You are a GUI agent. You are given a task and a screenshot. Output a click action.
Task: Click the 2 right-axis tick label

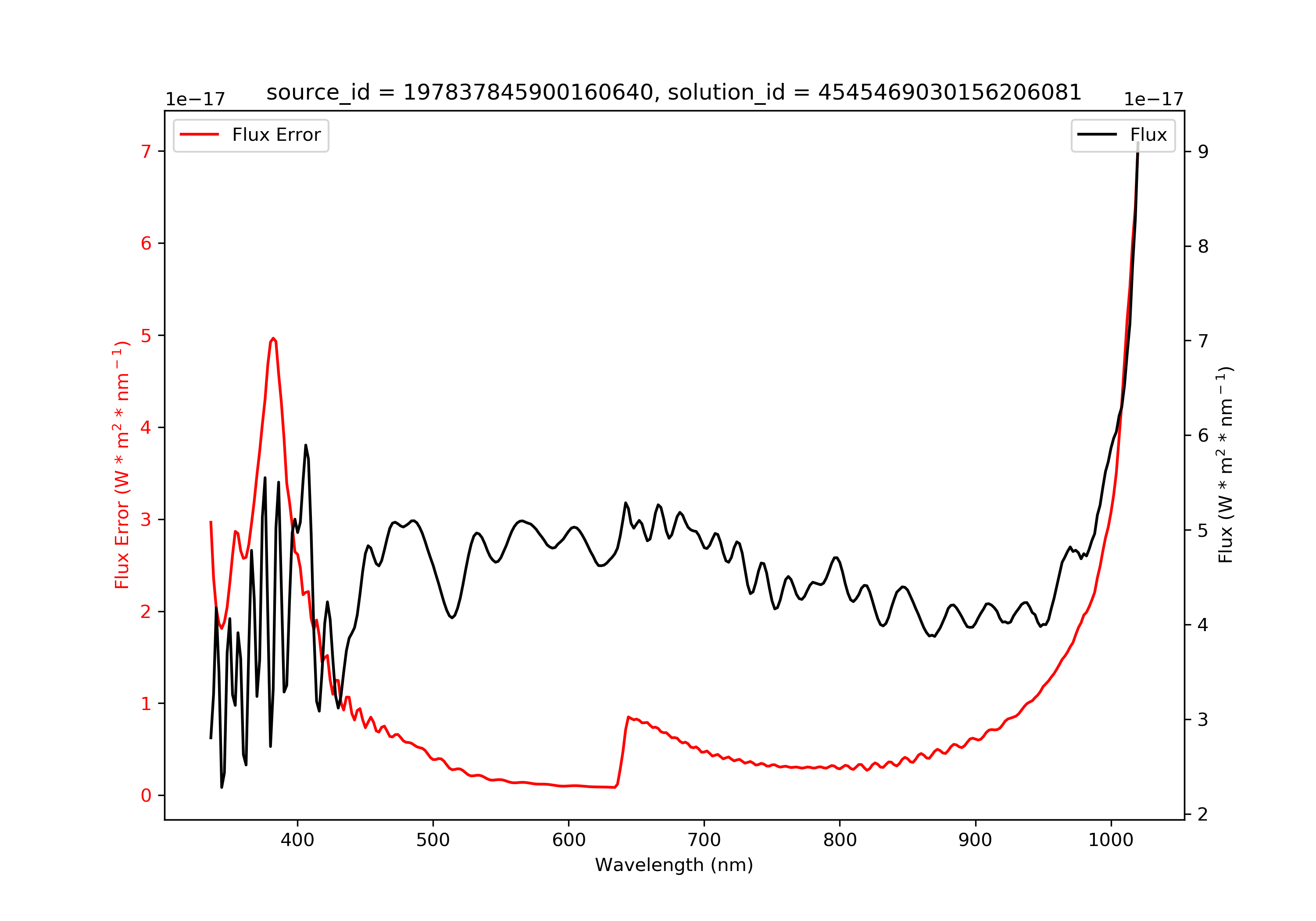click(x=1203, y=814)
